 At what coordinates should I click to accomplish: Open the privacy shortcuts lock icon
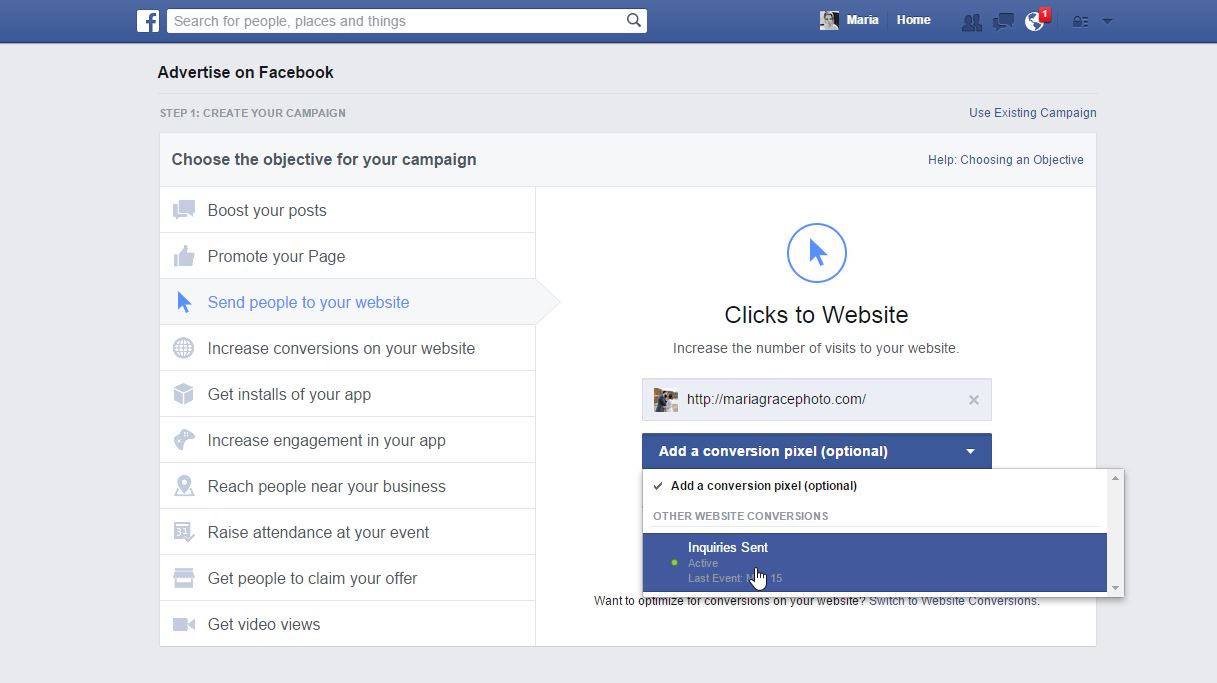tap(1080, 21)
